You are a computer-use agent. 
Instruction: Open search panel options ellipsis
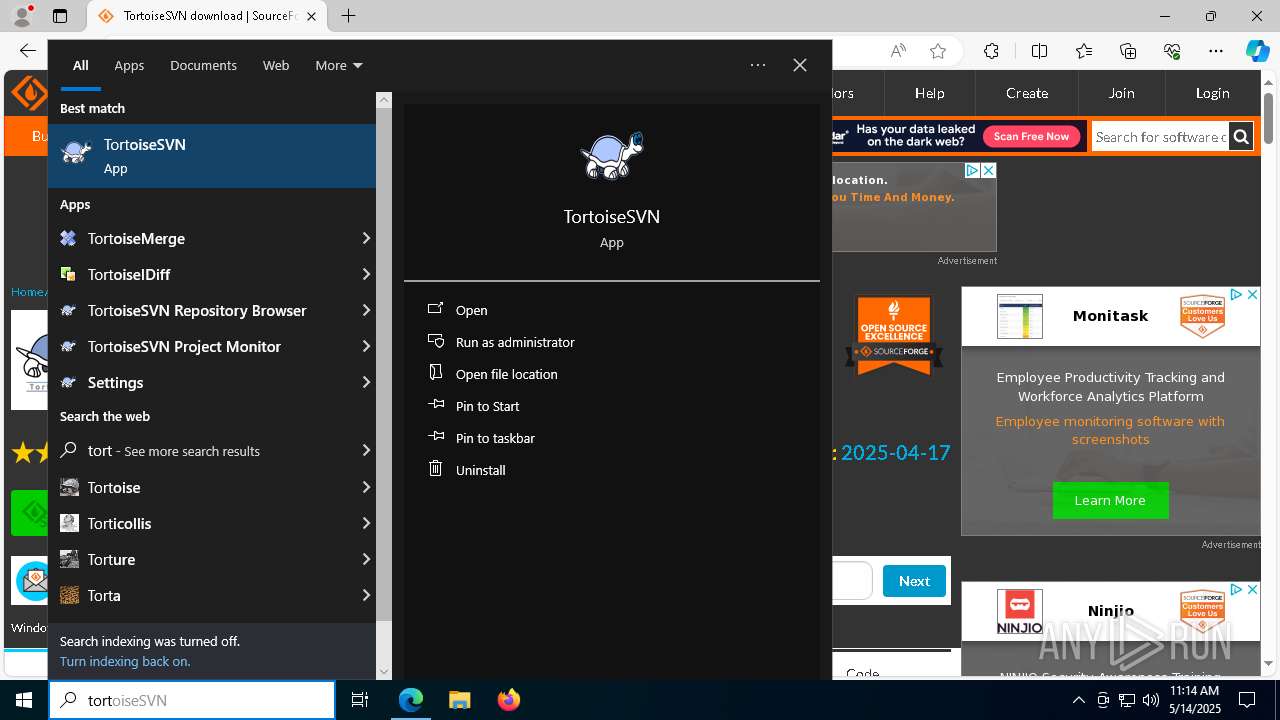point(758,65)
